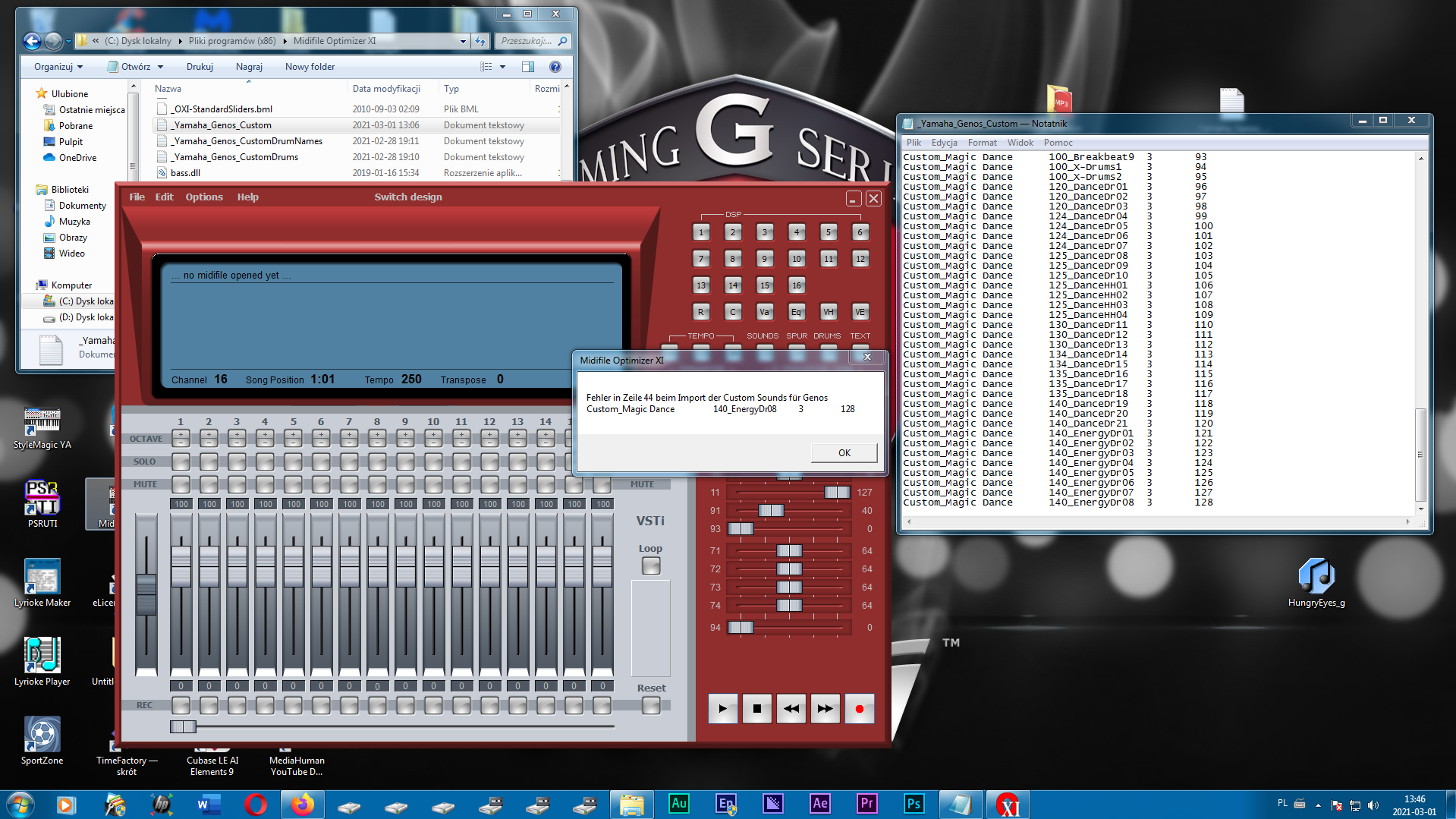Click the octave stepper for channel 2

pyautogui.click(x=209, y=438)
